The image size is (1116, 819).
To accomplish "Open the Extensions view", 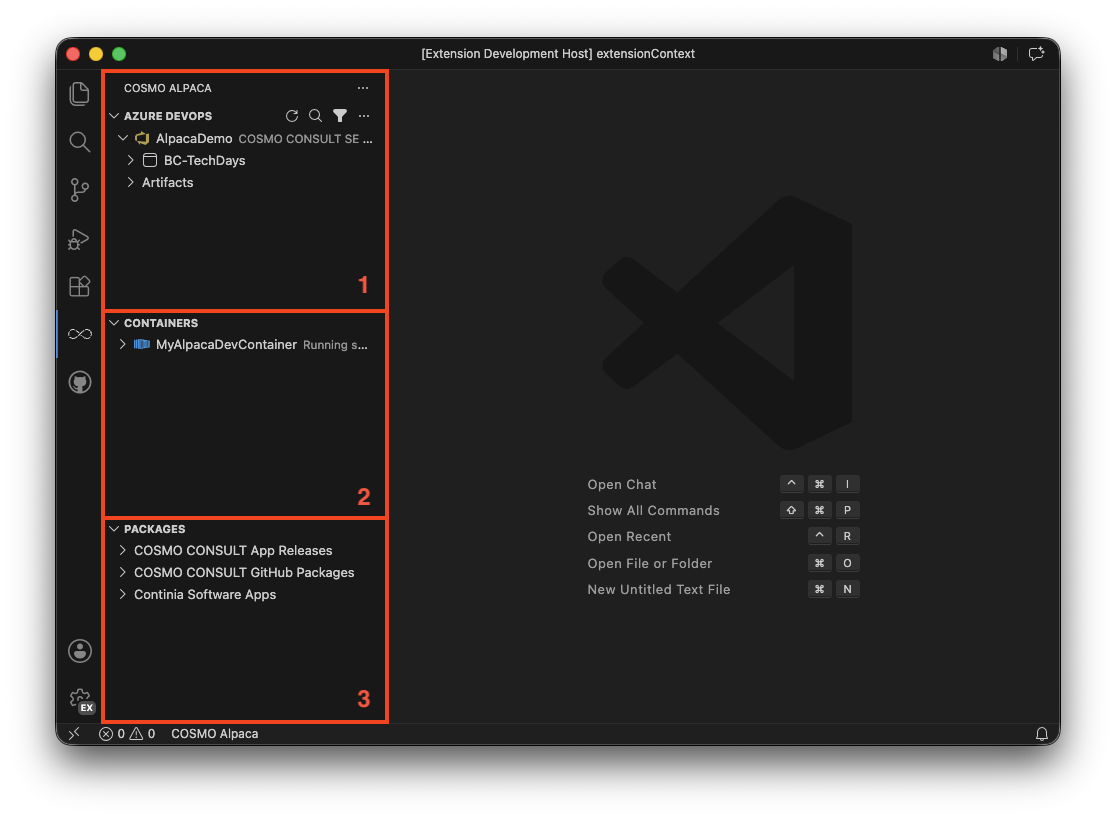I will pos(80,286).
